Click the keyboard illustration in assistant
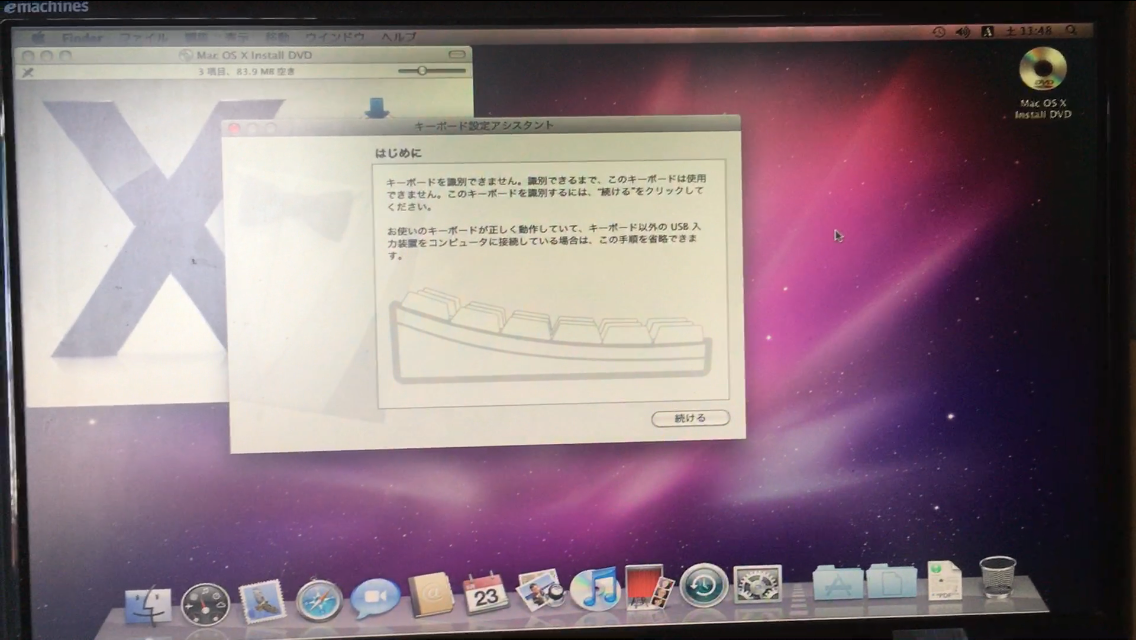 coord(551,336)
